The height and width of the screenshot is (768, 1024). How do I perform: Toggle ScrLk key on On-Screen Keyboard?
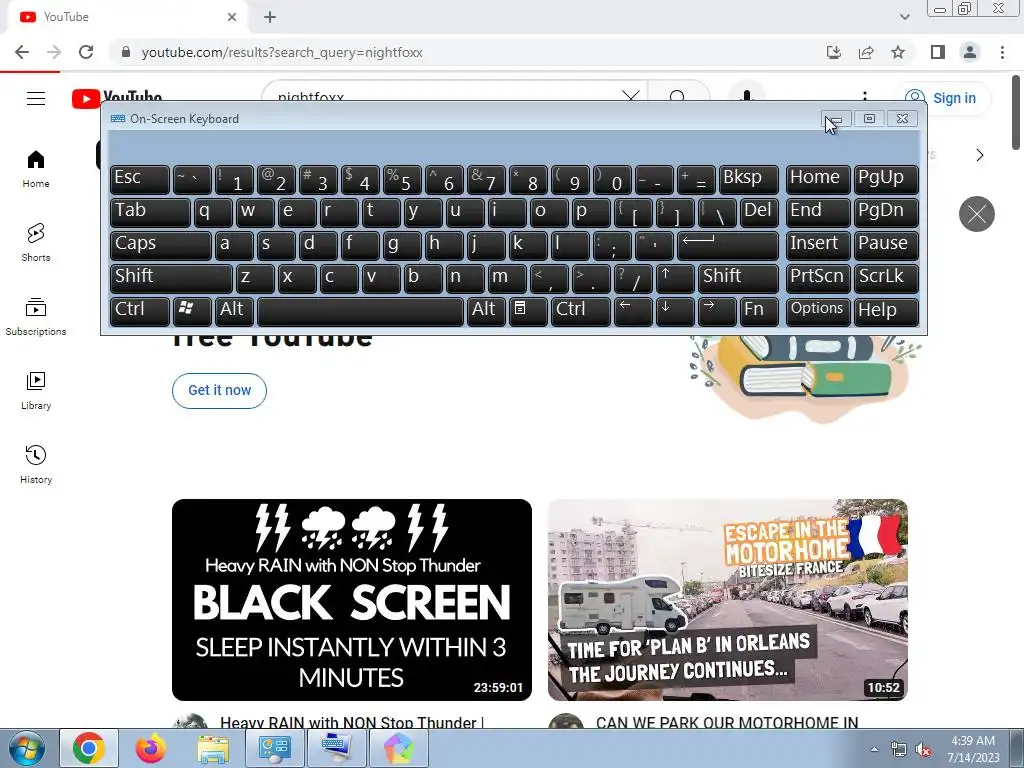(886, 278)
